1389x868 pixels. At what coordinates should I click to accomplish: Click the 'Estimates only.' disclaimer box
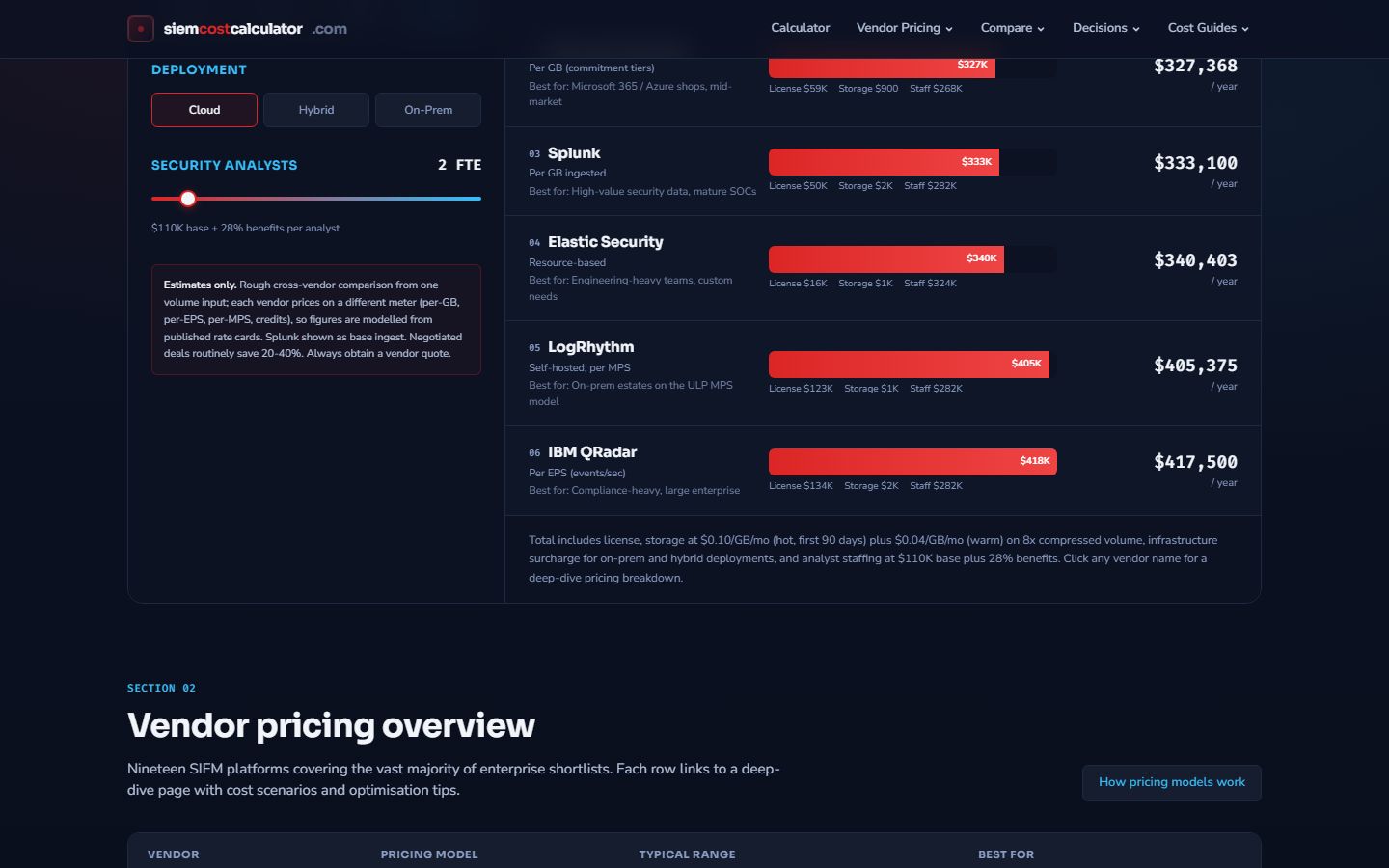(x=316, y=319)
